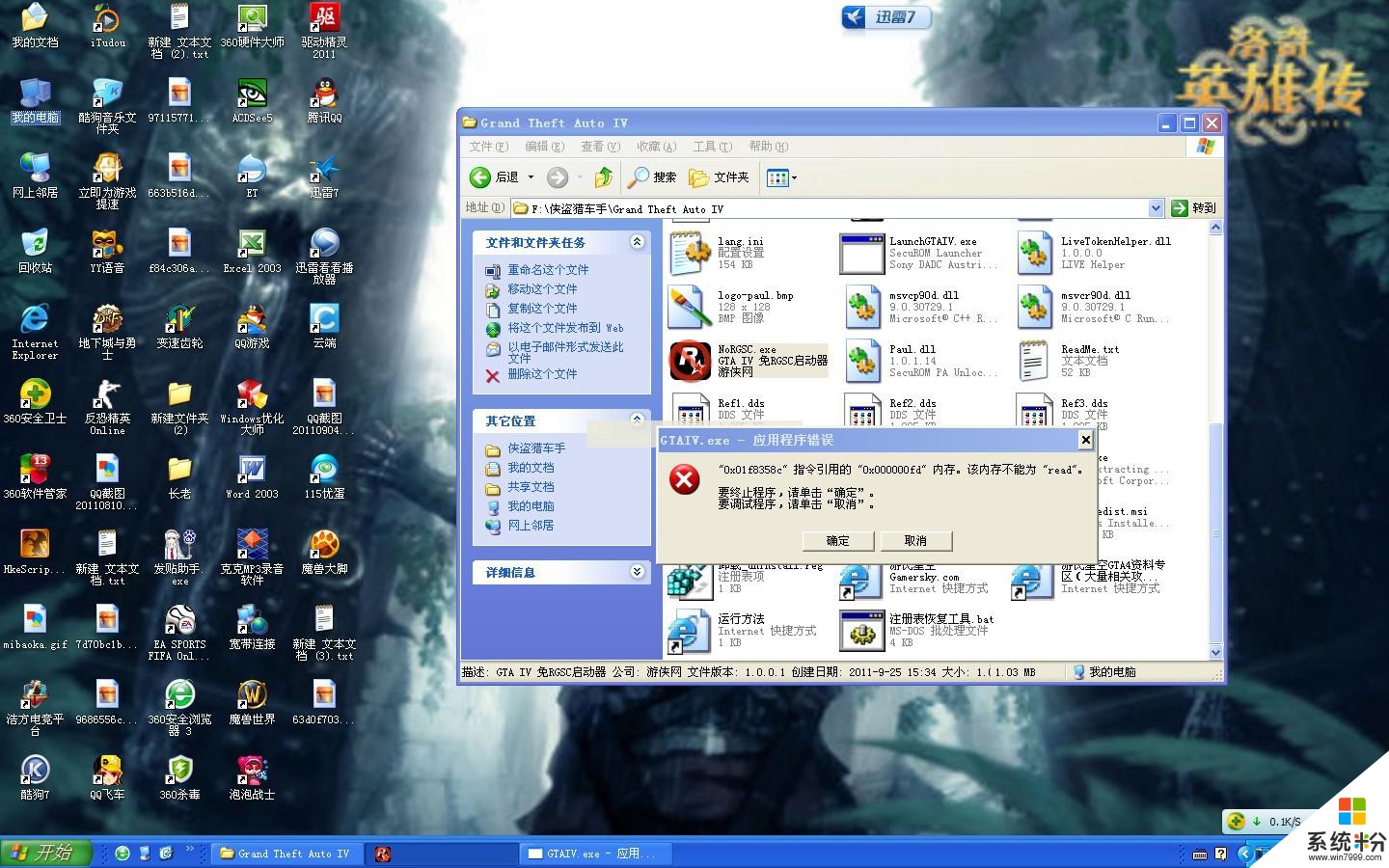Click the 转到 Go button
The height and width of the screenshot is (868, 1389).
[1194, 208]
